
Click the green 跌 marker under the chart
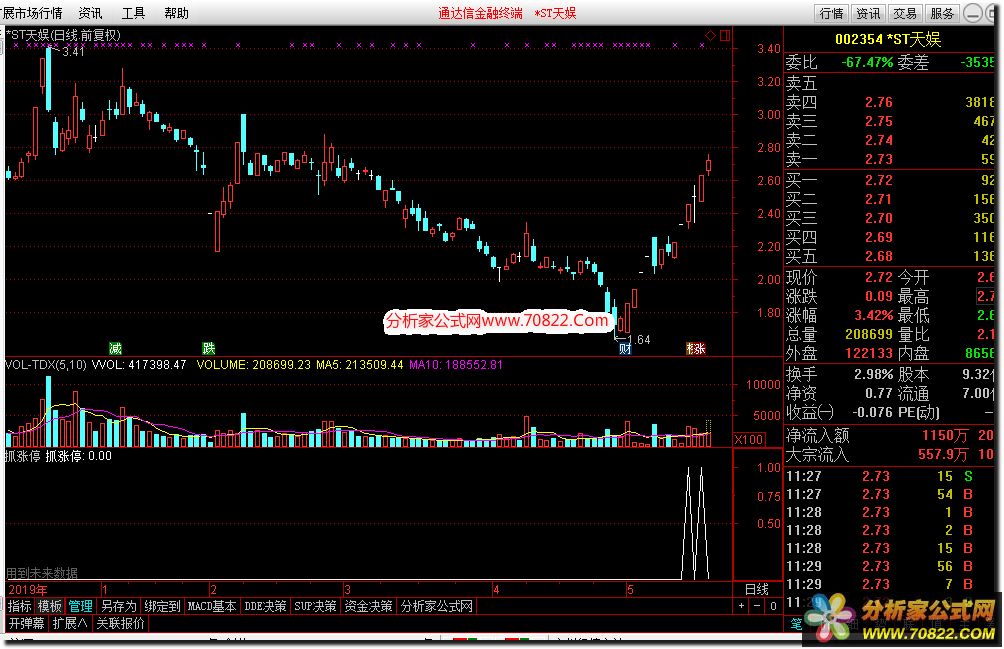tap(209, 348)
